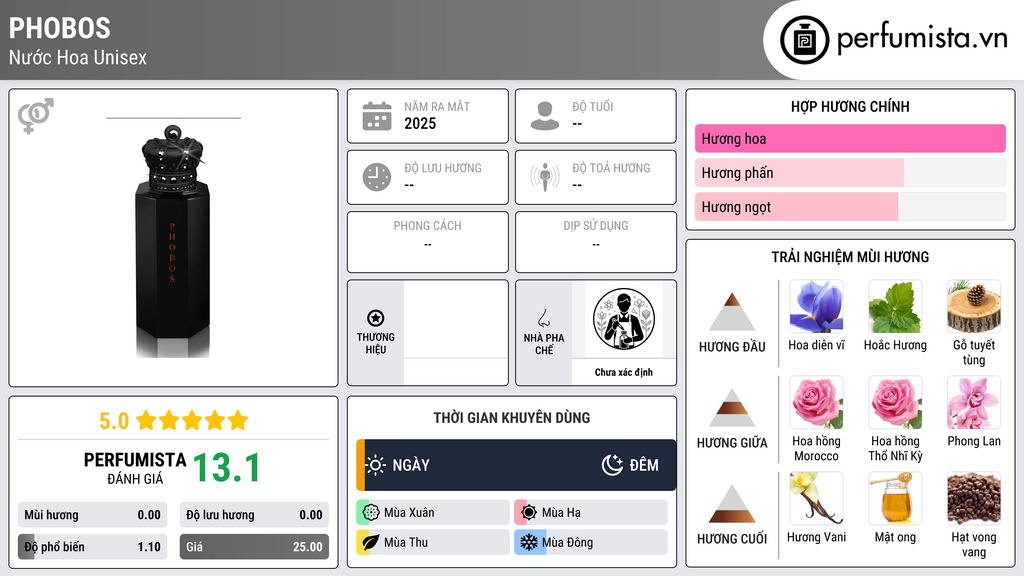The width and height of the screenshot is (1024, 576).
Task: Click the star badge icon above Thương hiệu
Action: 376,318
